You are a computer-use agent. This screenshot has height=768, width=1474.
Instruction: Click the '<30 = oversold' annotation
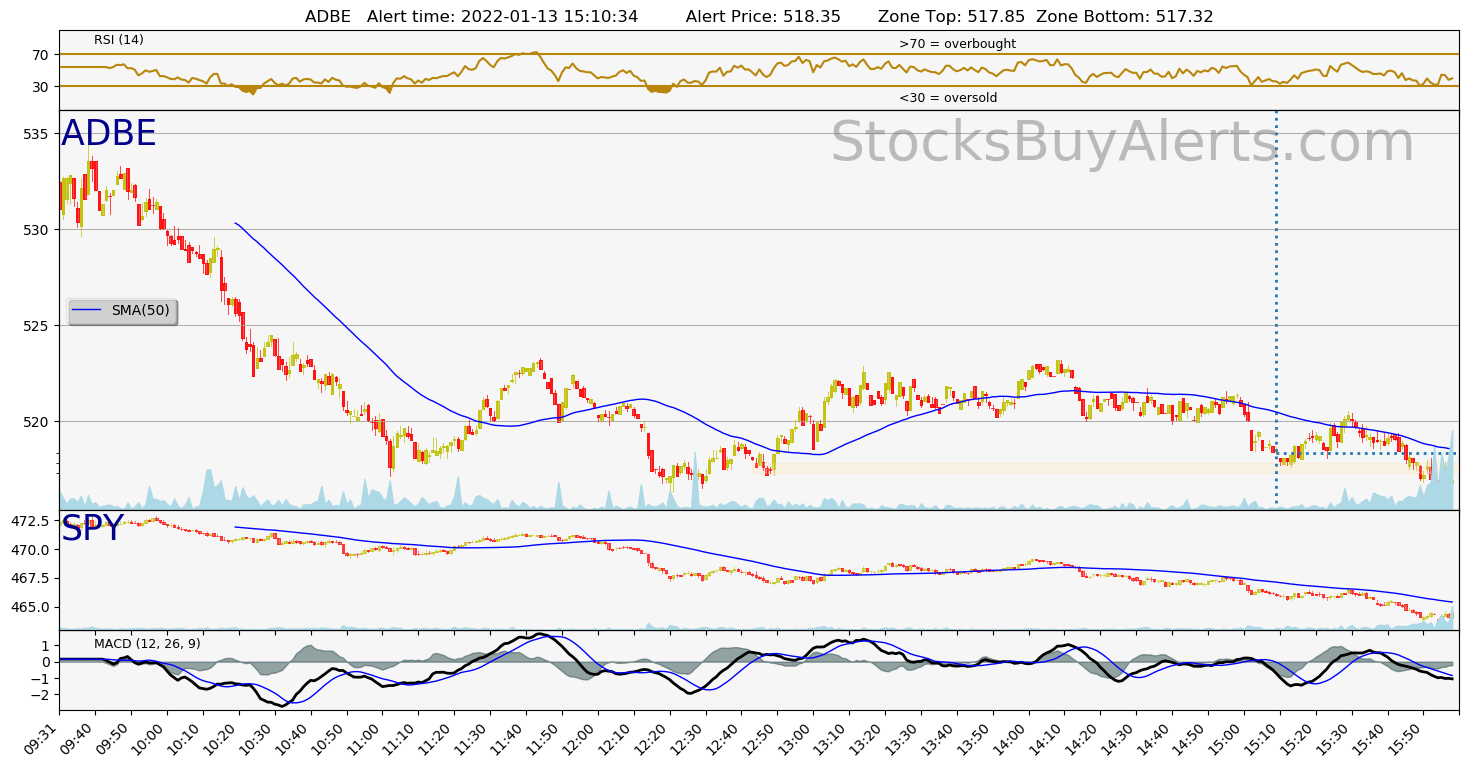[948, 98]
